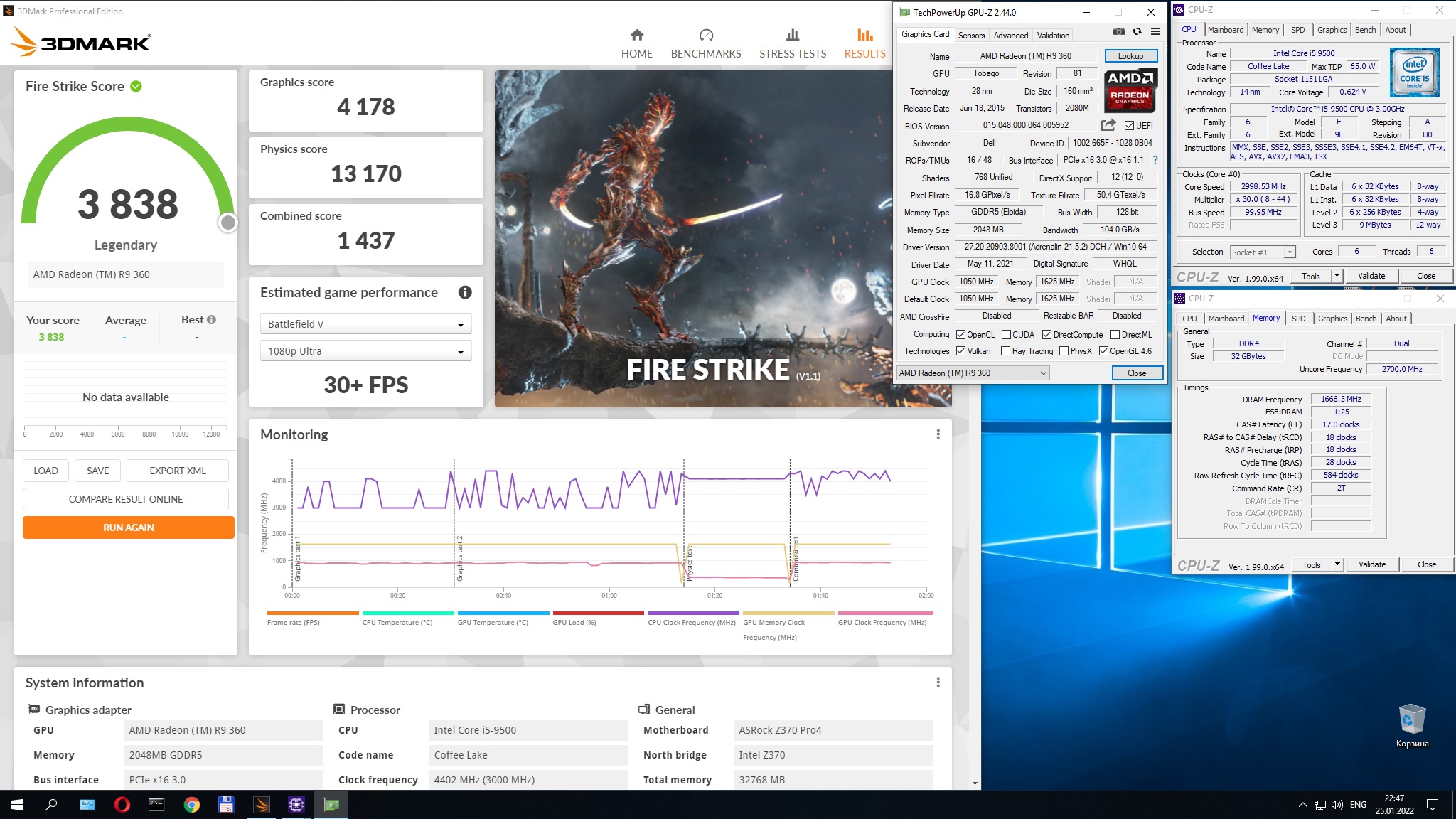Click the green validation checkmark next to Fire Strike Score
The width and height of the screenshot is (1456, 819).
point(136,86)
